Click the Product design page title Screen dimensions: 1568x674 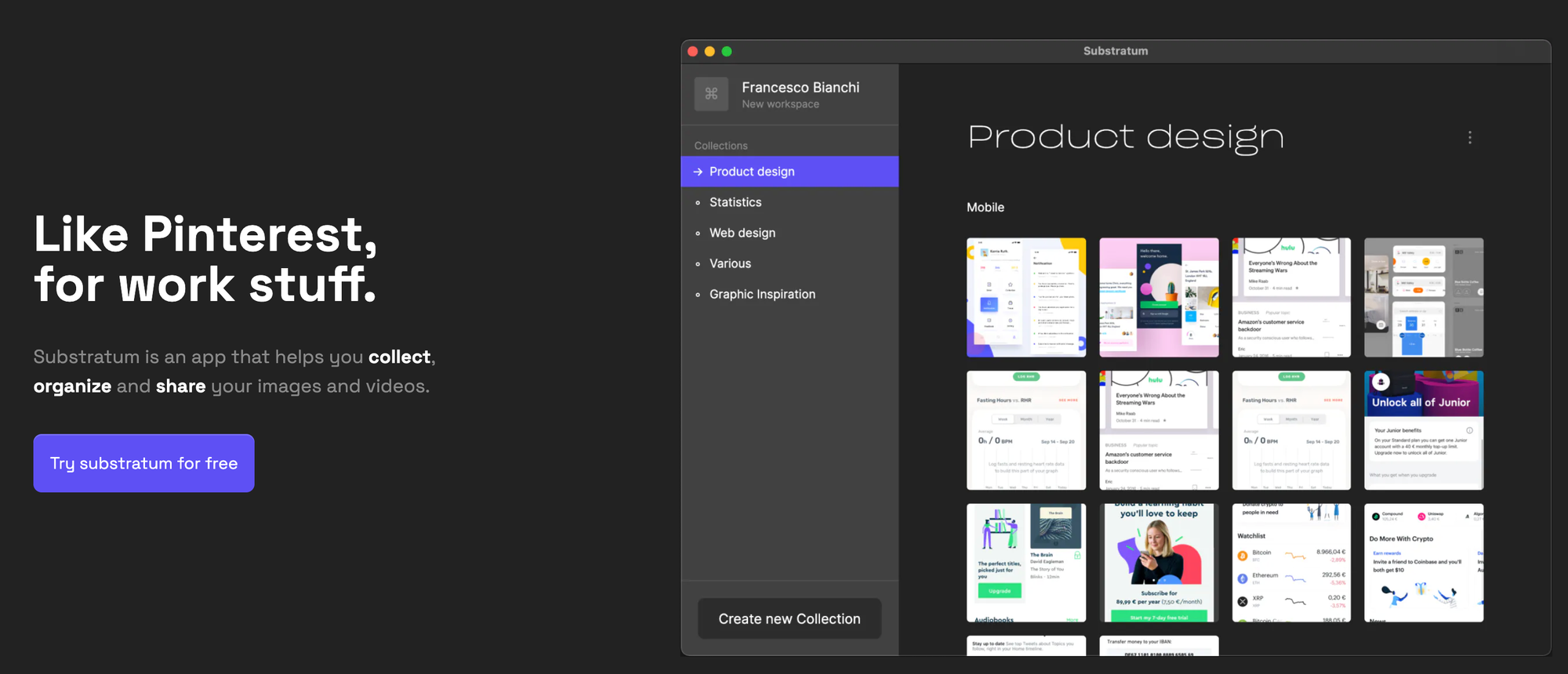(1126, 137)
